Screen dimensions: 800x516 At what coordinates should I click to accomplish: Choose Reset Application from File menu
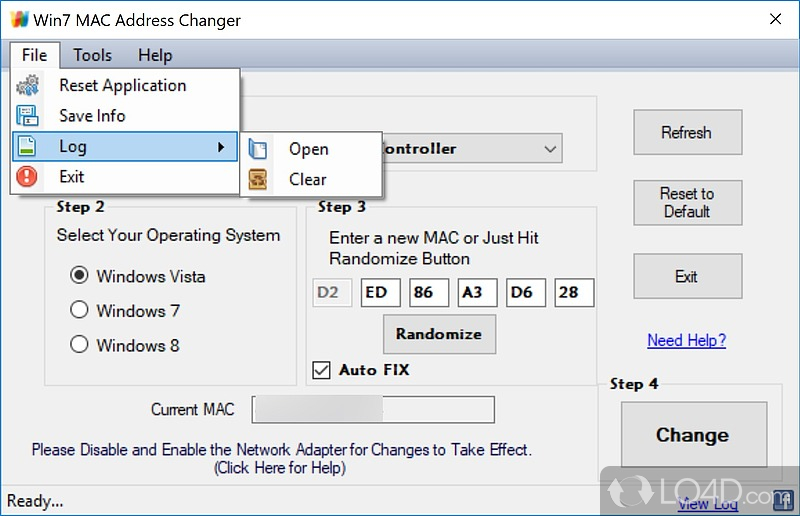point(124,85)
